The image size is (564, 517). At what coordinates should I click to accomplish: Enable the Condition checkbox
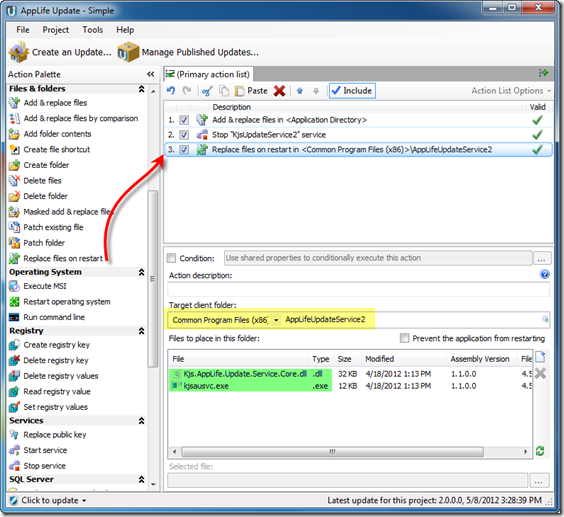pyautogui.click(x=172, y=258)
